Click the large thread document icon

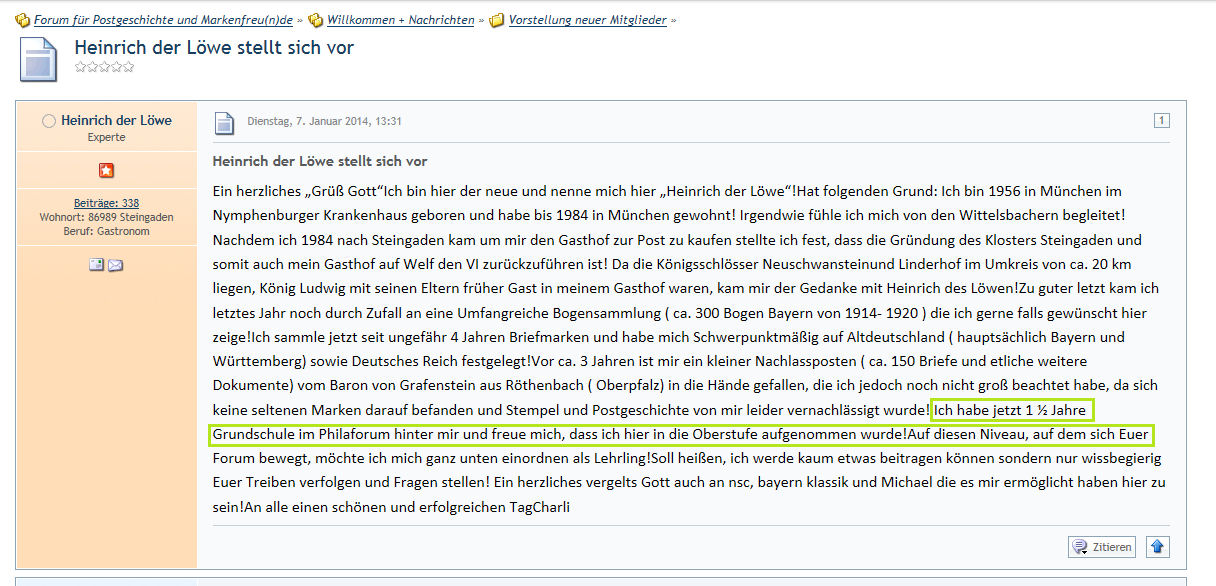click(39, 60)
